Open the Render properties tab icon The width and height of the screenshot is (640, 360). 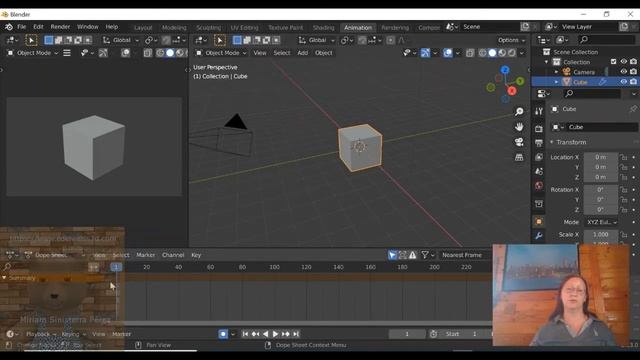pos(539,129)
